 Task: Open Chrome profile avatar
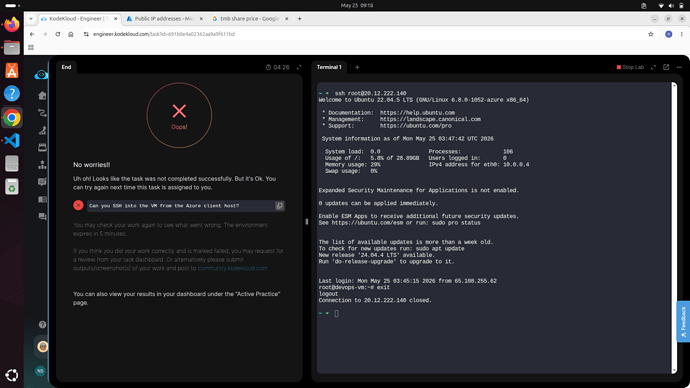point(668,34)
